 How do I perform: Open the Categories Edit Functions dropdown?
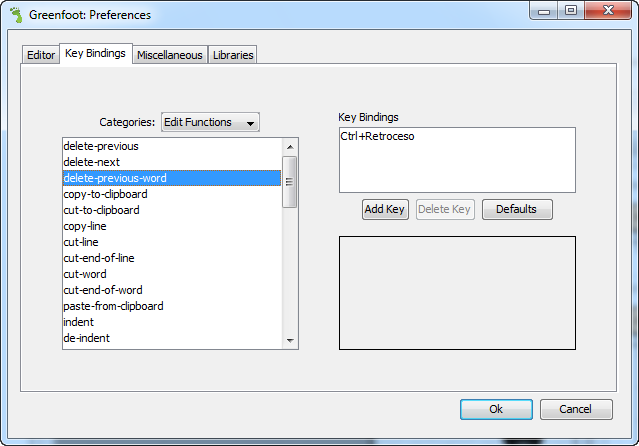tap(210, 122)
